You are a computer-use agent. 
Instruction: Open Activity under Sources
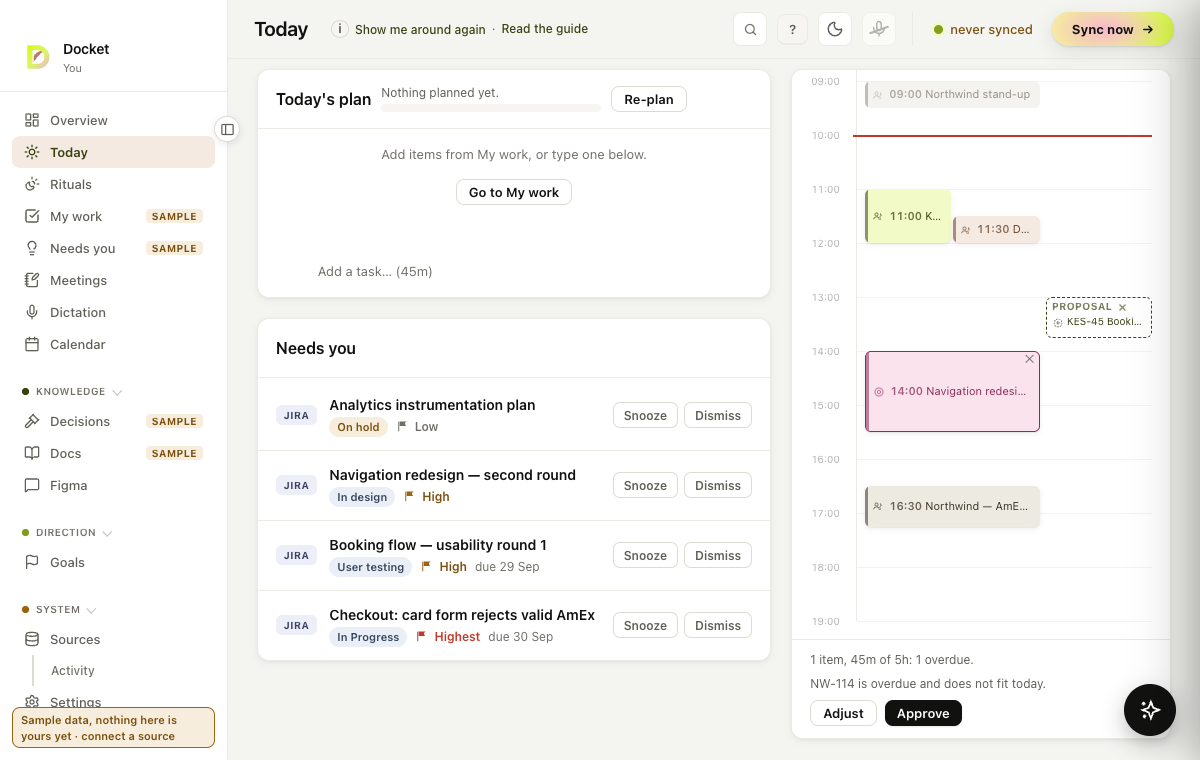(x=73, y=671)
